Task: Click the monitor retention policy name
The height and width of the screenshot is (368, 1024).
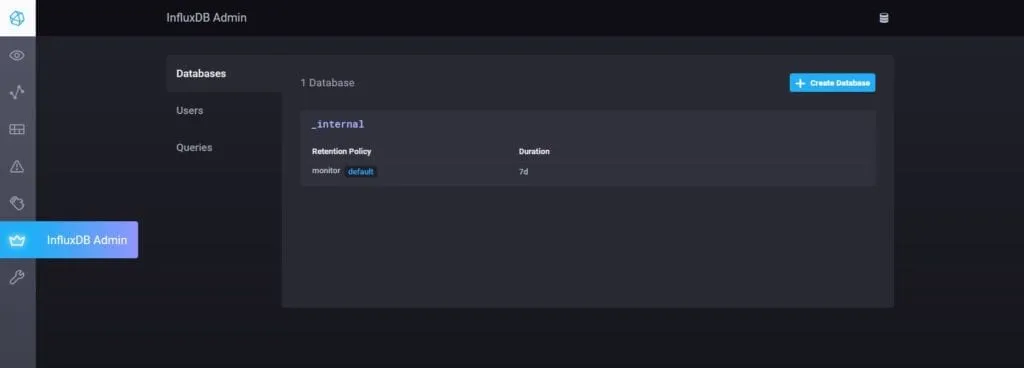Action: tap(326, 170)
